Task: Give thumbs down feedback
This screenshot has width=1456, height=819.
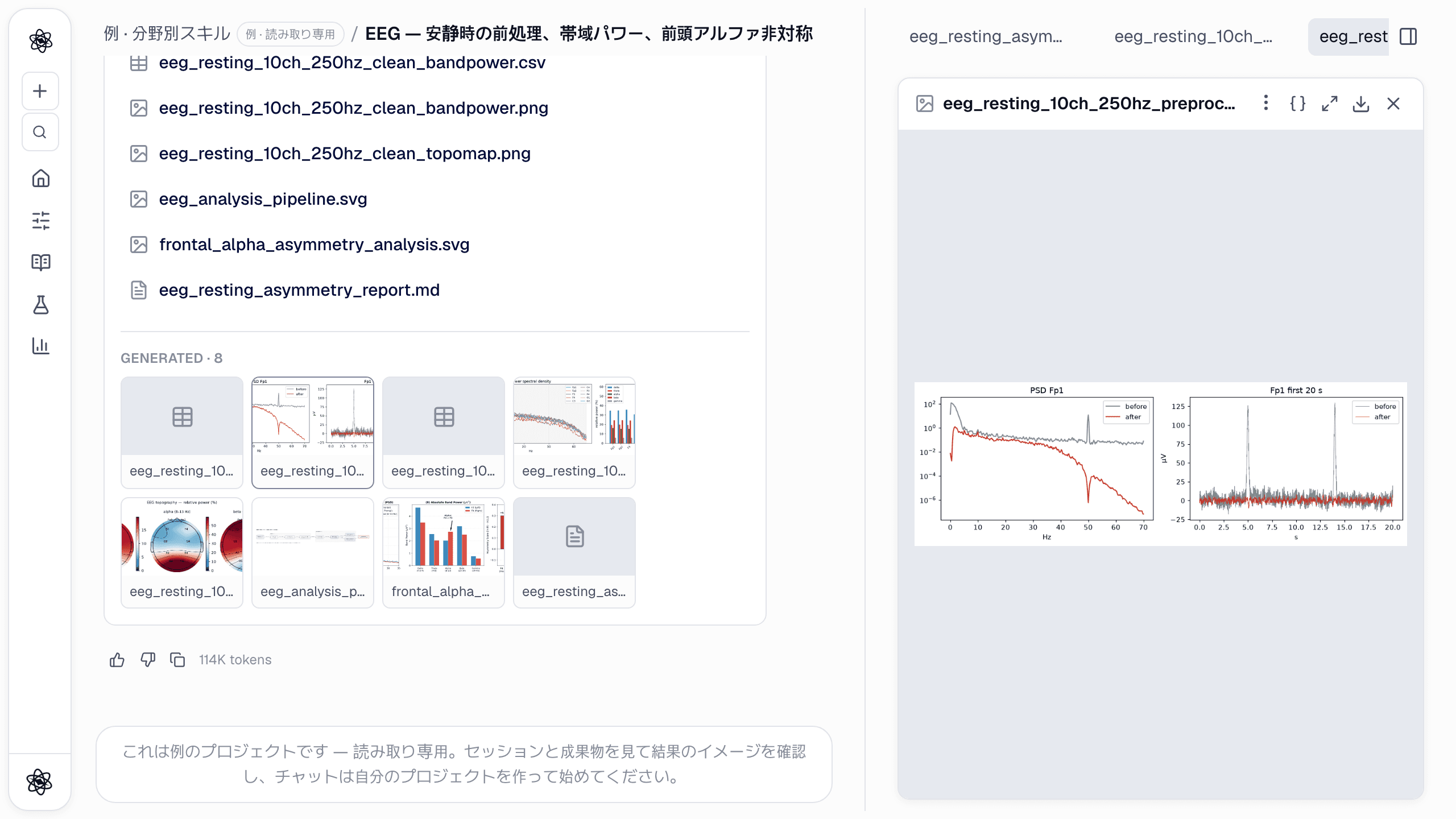Action: [x=148, y=660]
